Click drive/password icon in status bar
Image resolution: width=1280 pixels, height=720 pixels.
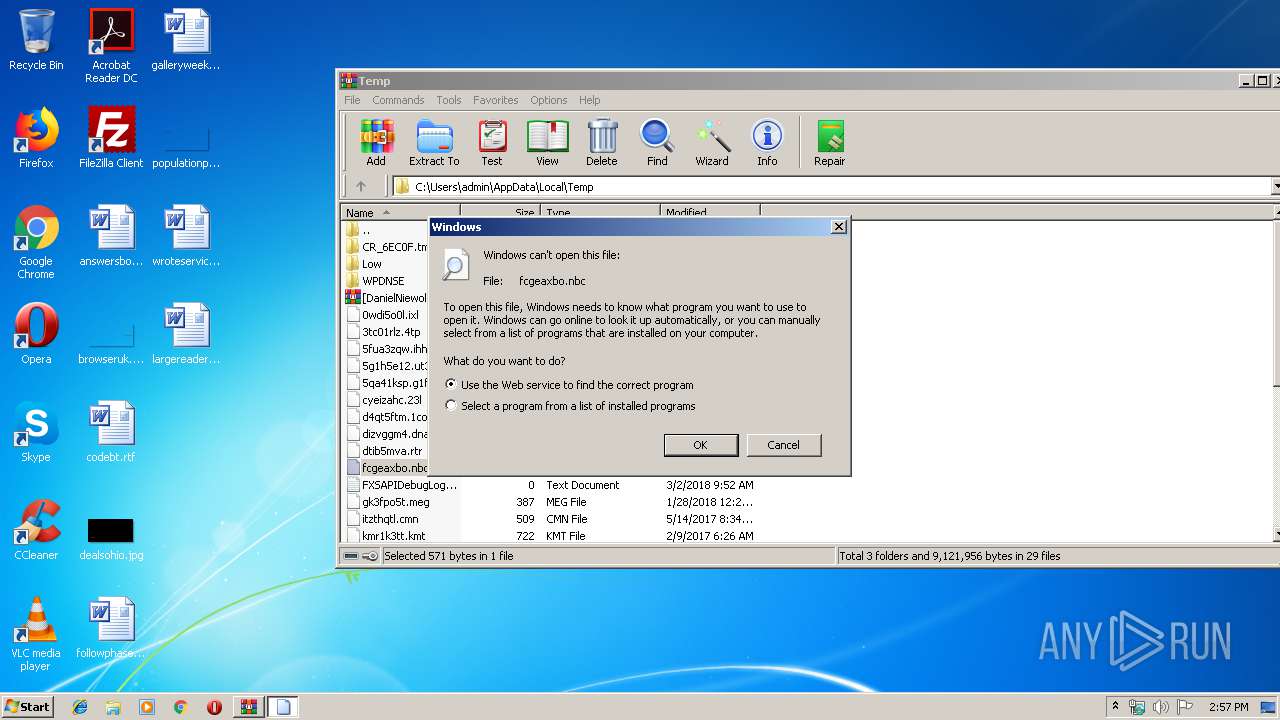coord(360,556)
